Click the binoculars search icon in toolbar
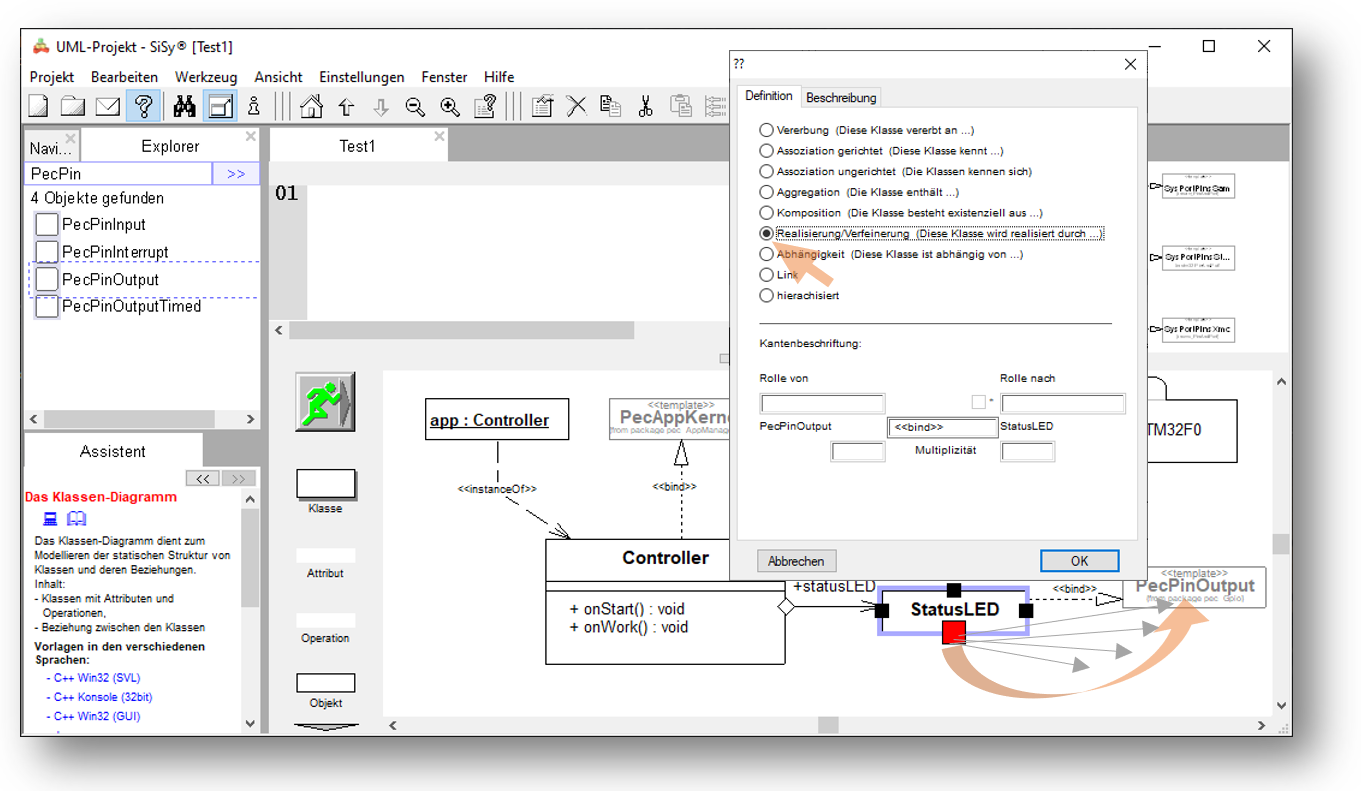The image size is (1361, 791). [184, 106]
